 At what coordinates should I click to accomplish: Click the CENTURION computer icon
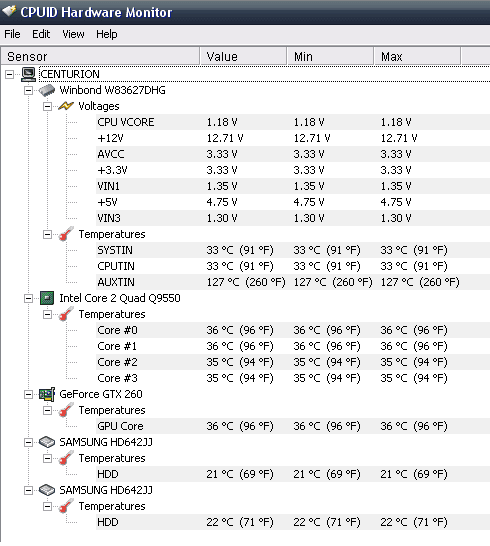pyautogui.click(x=28, y=74)
